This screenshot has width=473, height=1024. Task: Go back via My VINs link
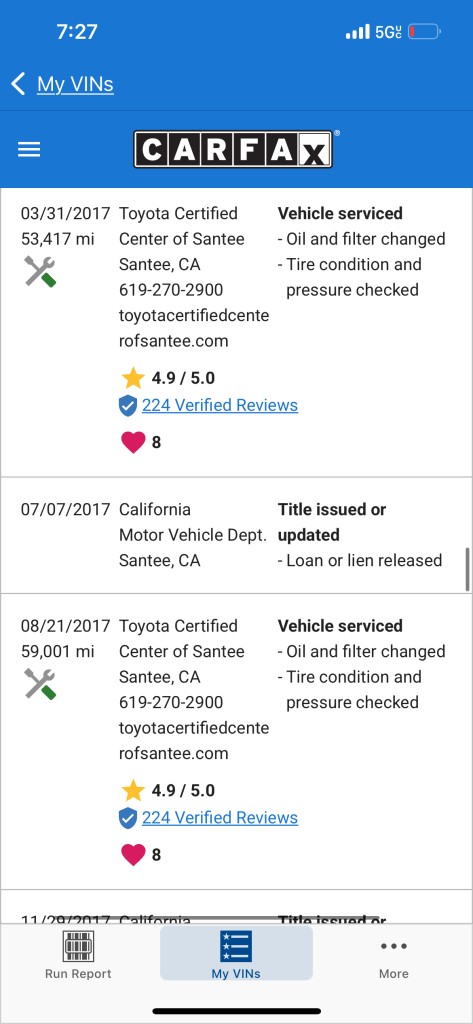click(x=75, y=84)
